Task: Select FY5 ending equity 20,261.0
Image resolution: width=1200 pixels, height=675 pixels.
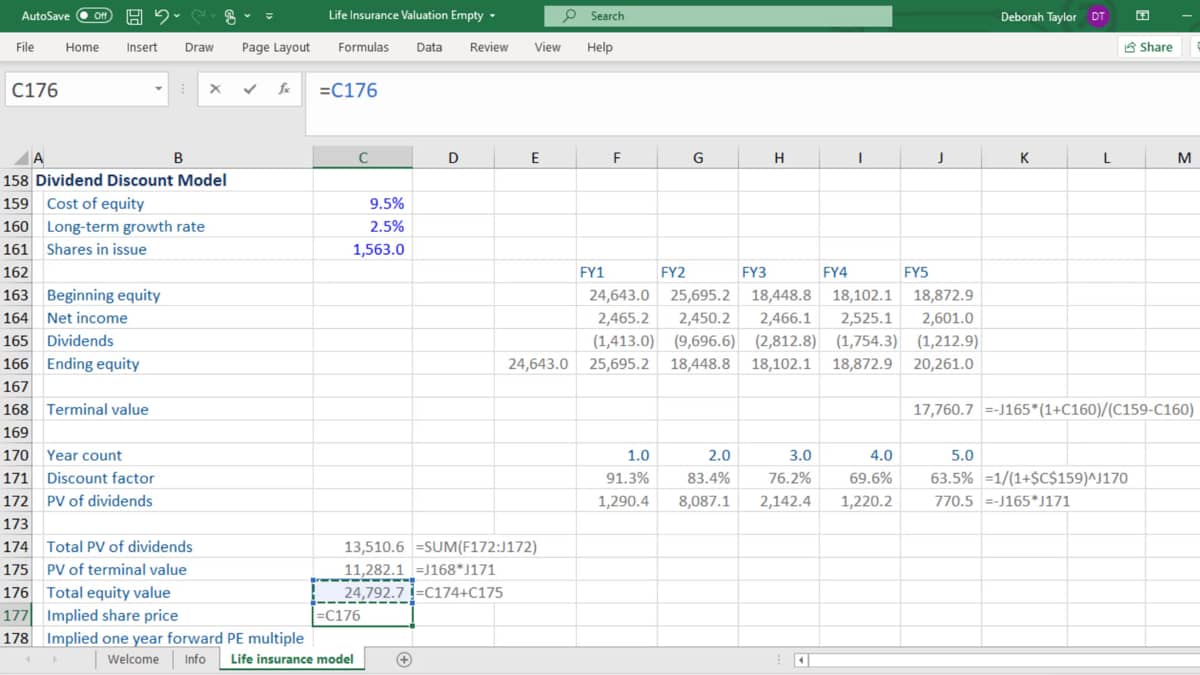Action: (x=940, y=363)
